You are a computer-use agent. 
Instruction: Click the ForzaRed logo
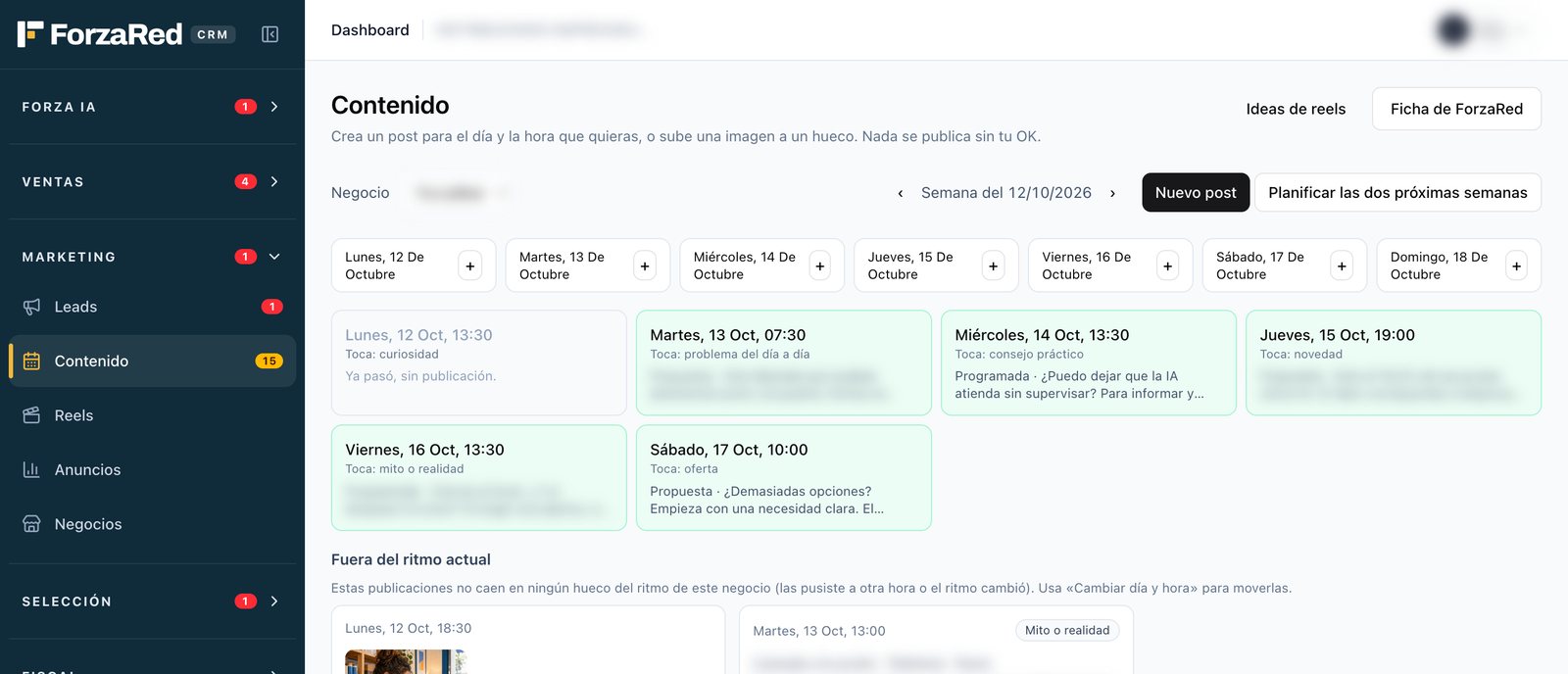[x=100, y=34]
